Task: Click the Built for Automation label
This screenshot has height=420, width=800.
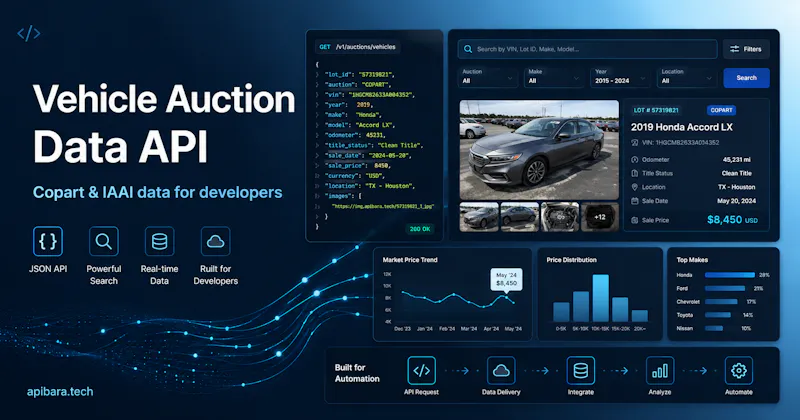Action: pyautogui.click(x=357, y=373)
